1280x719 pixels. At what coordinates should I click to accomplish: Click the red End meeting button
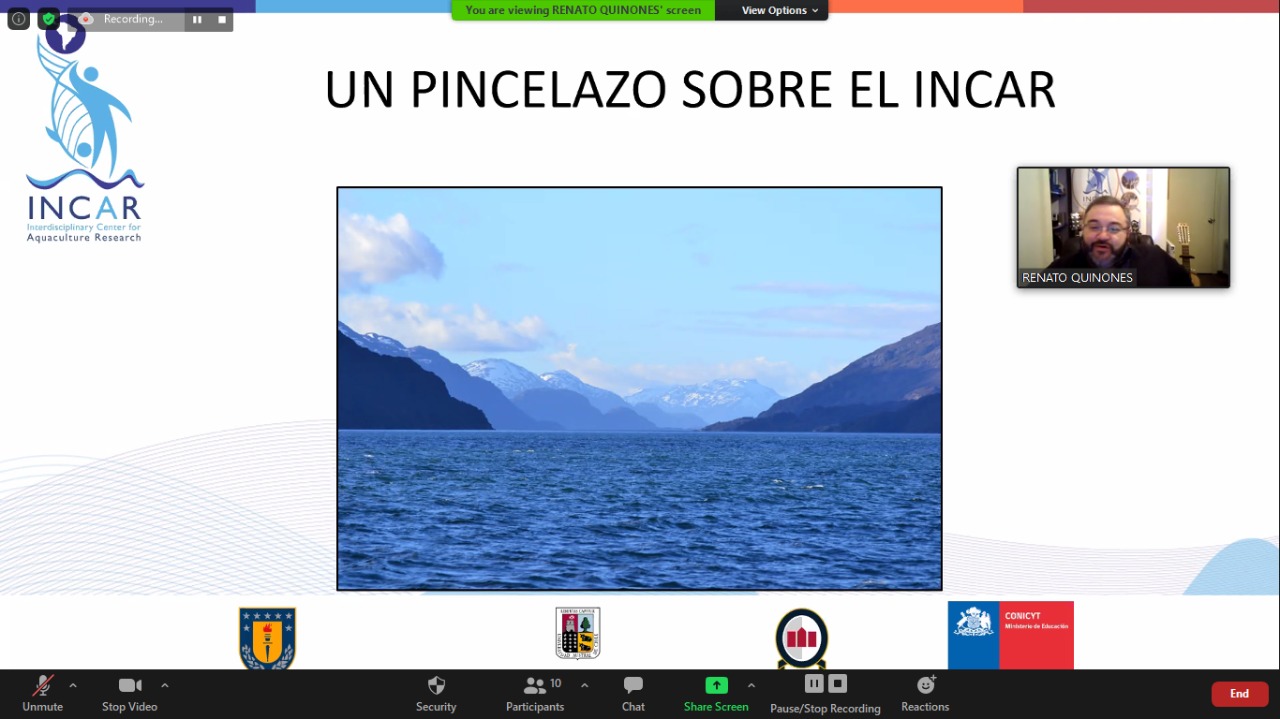[1239, 694]
